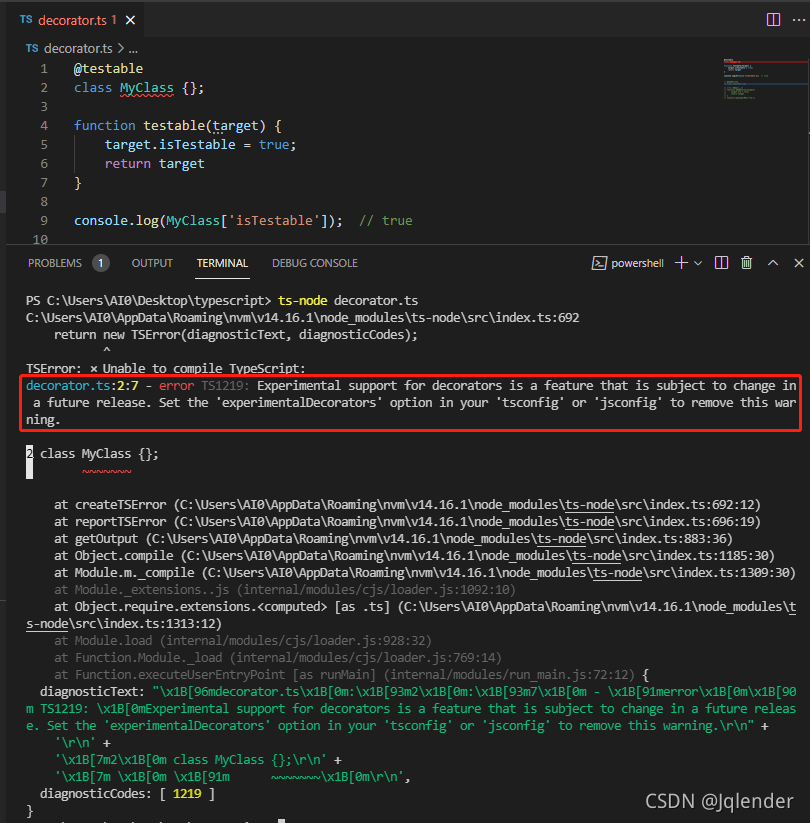810x823 pixels.
Task: Click the return keyword on line 6
Action: (x=128, y=164)
